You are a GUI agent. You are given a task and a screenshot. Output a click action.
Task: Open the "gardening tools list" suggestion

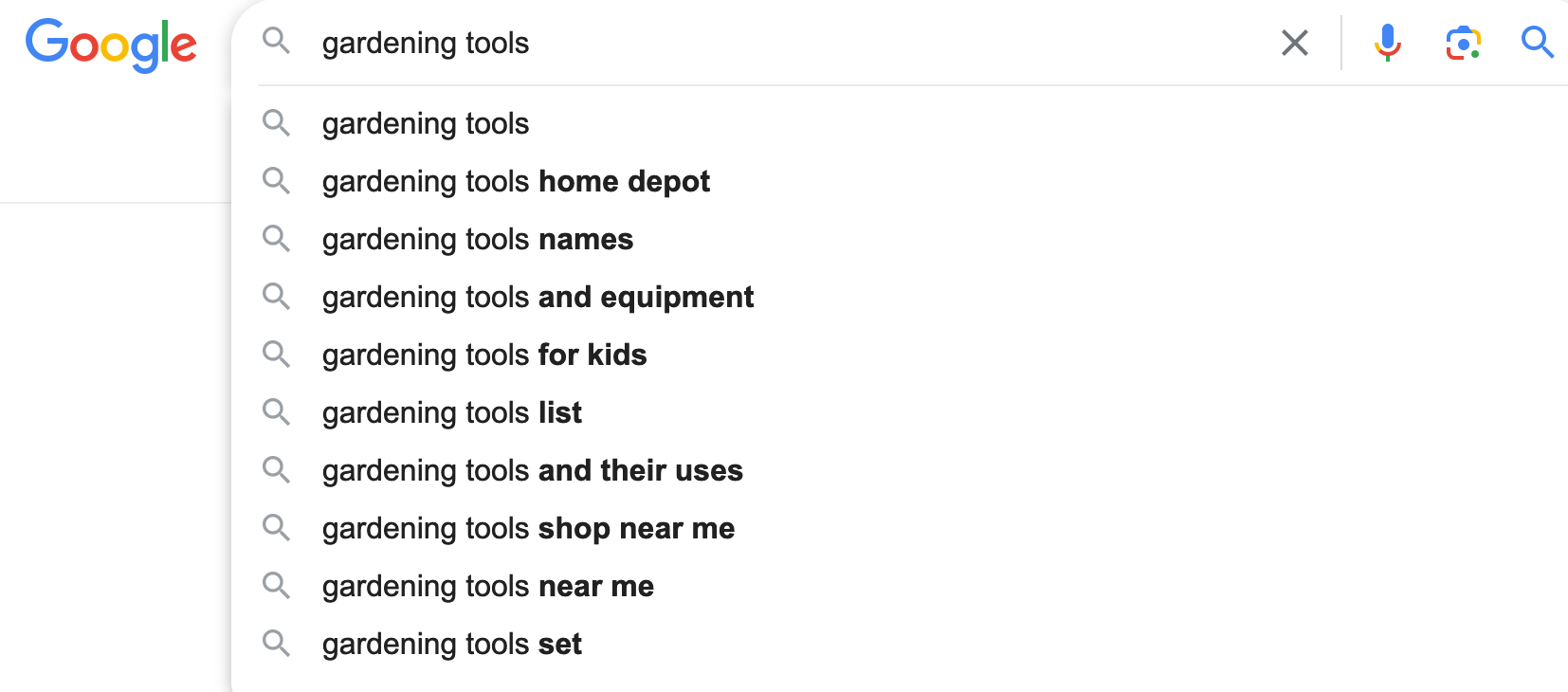451,413
